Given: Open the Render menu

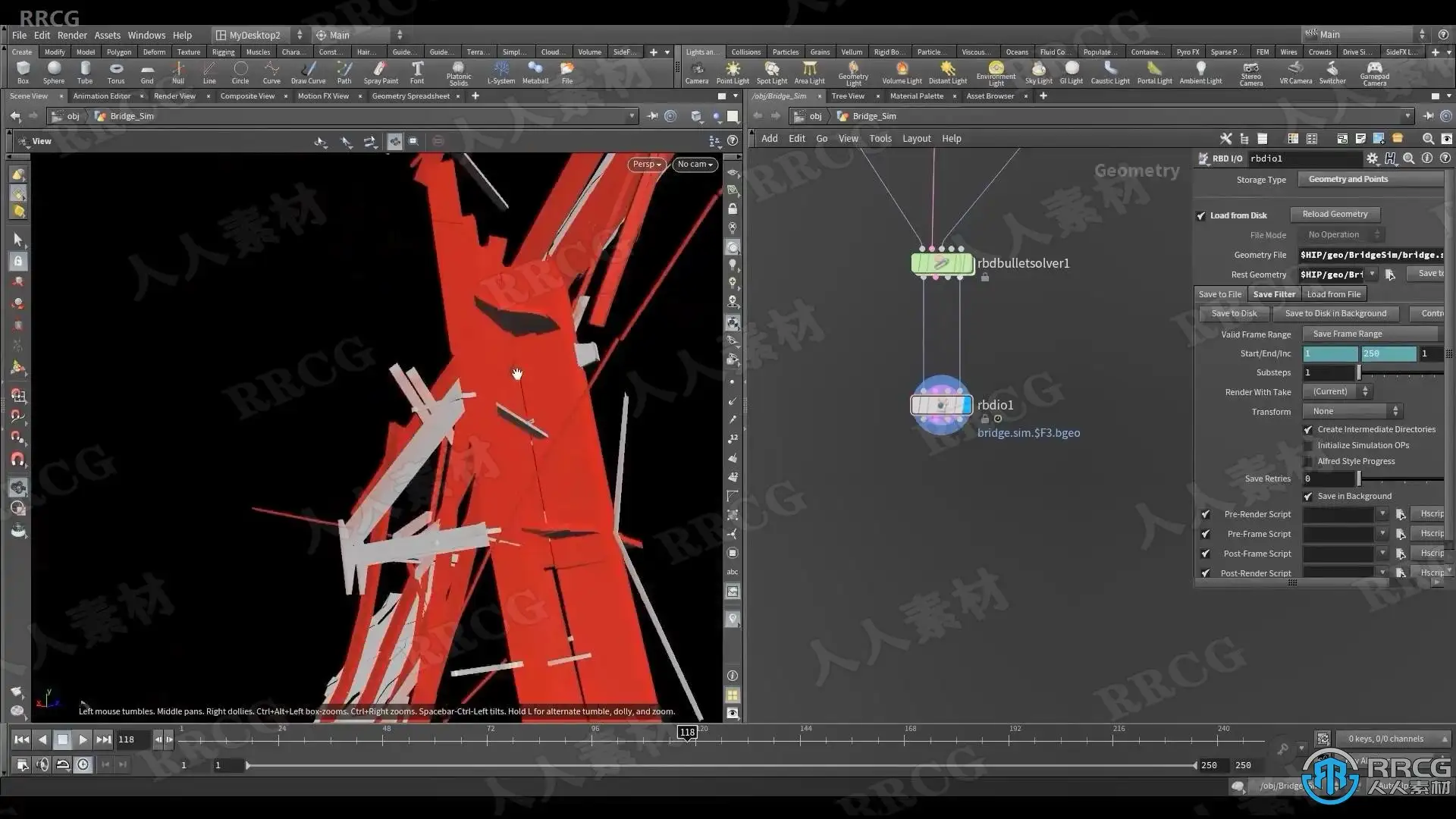Looking at the screenshot, I should (72, 35).
